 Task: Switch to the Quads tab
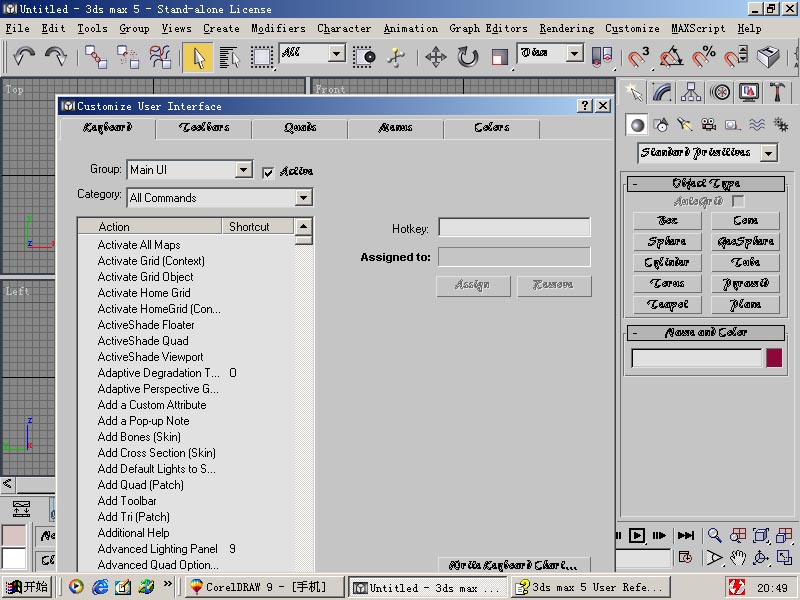[300, 128]
